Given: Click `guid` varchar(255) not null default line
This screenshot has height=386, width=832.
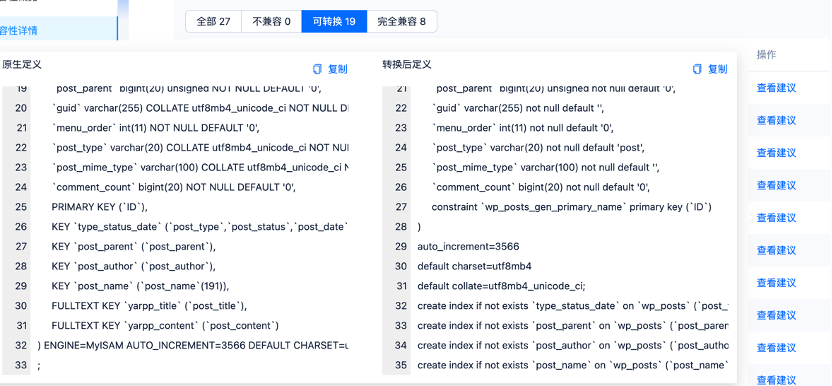Looking at the screenshot, I should click(x=518, y=108).
